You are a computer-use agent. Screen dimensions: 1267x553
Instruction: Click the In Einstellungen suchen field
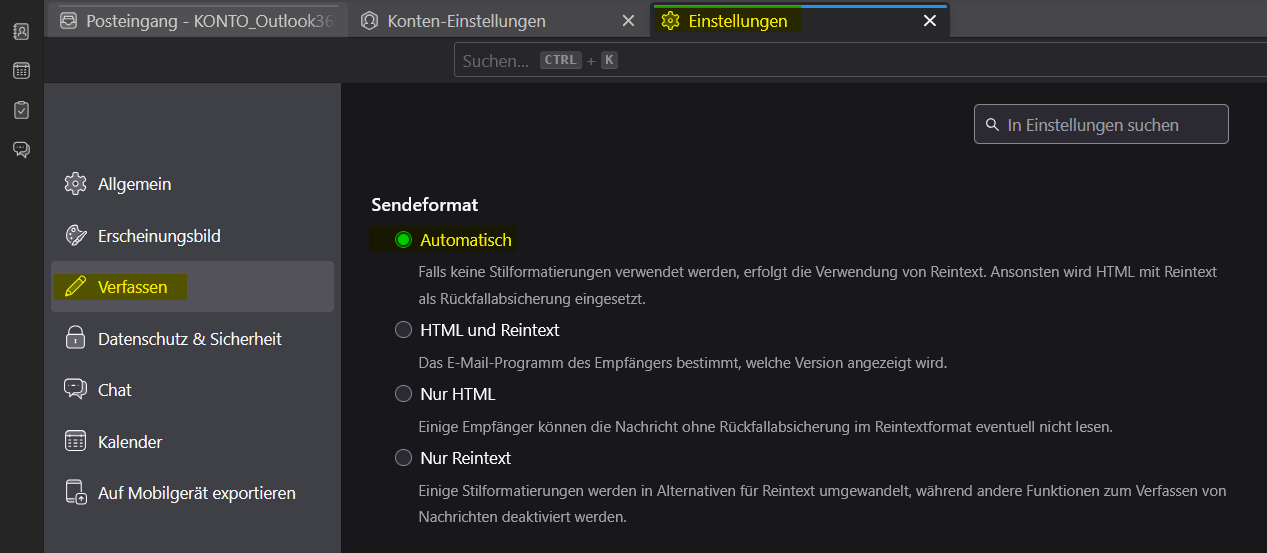1100,125
